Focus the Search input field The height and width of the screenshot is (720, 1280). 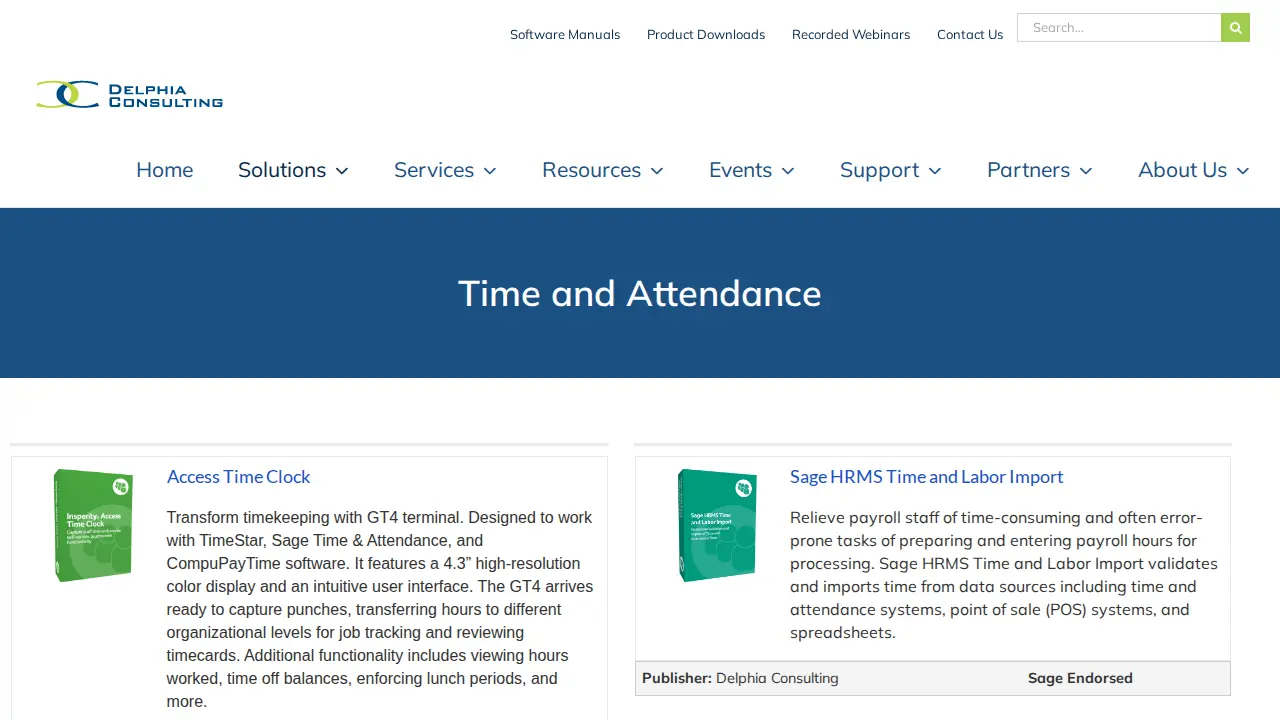[x=1119, y=28]
